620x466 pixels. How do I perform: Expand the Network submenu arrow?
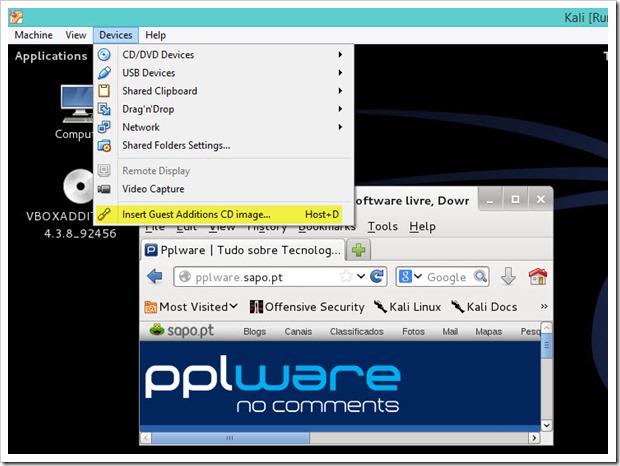(340, 127)
